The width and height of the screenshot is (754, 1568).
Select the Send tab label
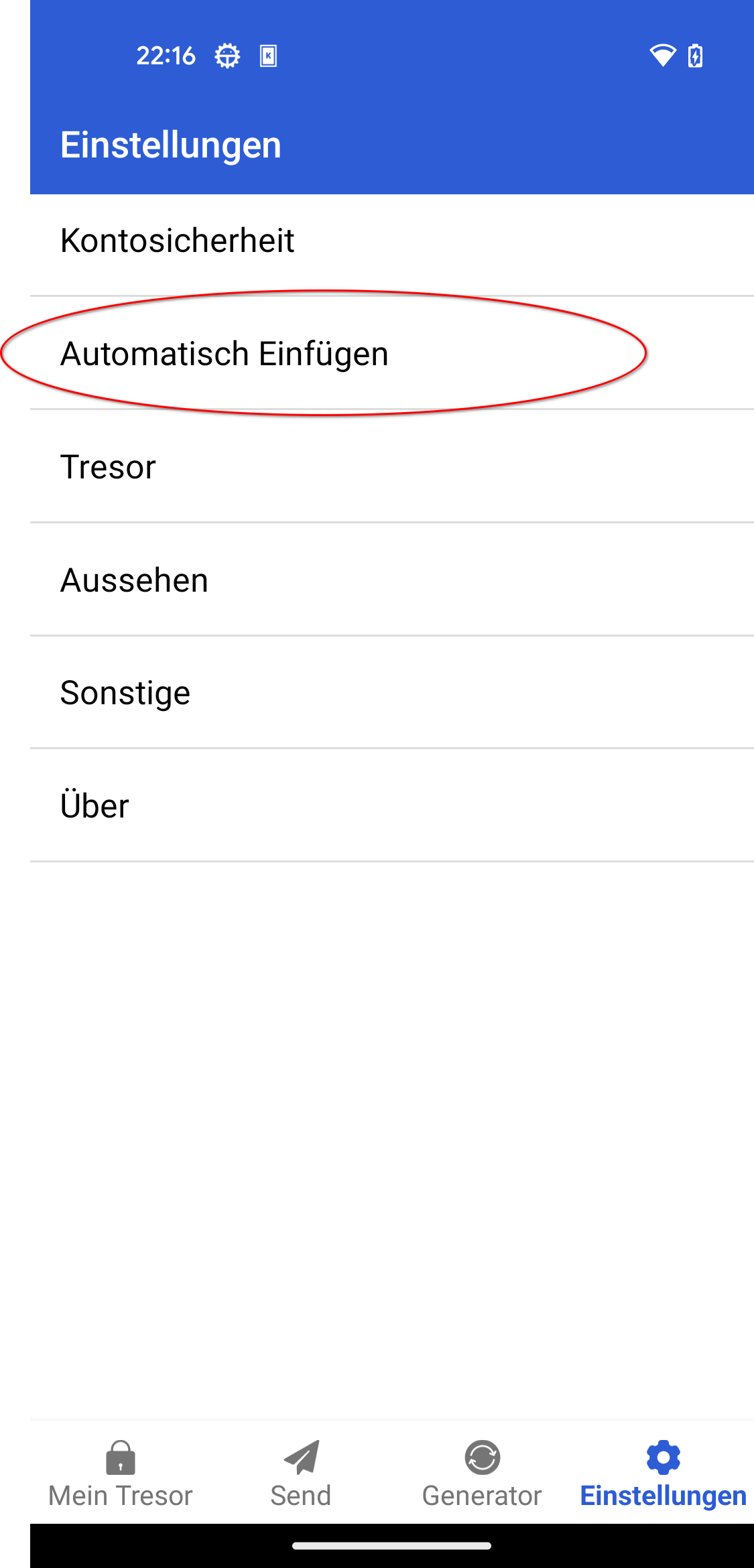click(301, 1496)
